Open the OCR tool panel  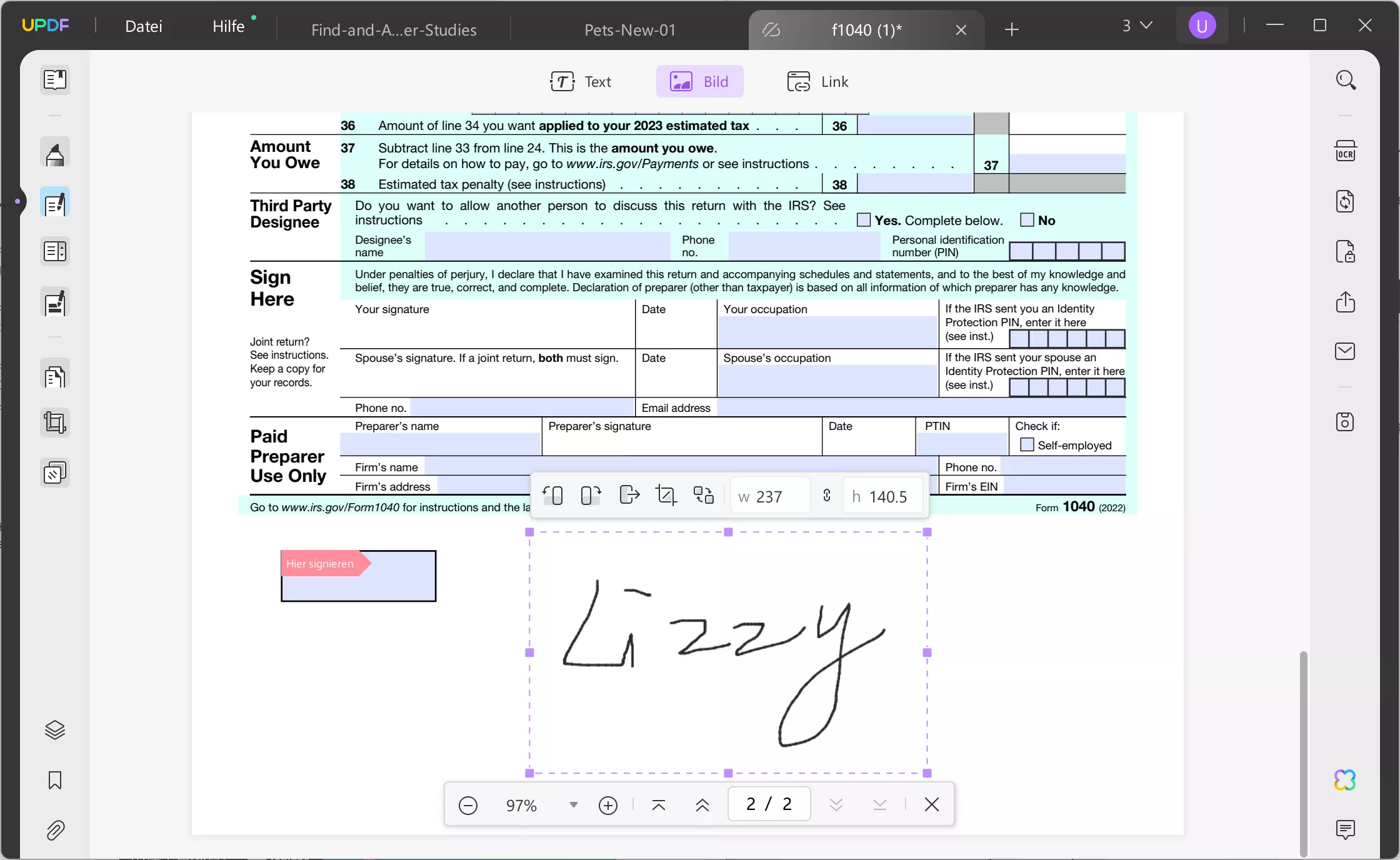tap(1345, 151)
